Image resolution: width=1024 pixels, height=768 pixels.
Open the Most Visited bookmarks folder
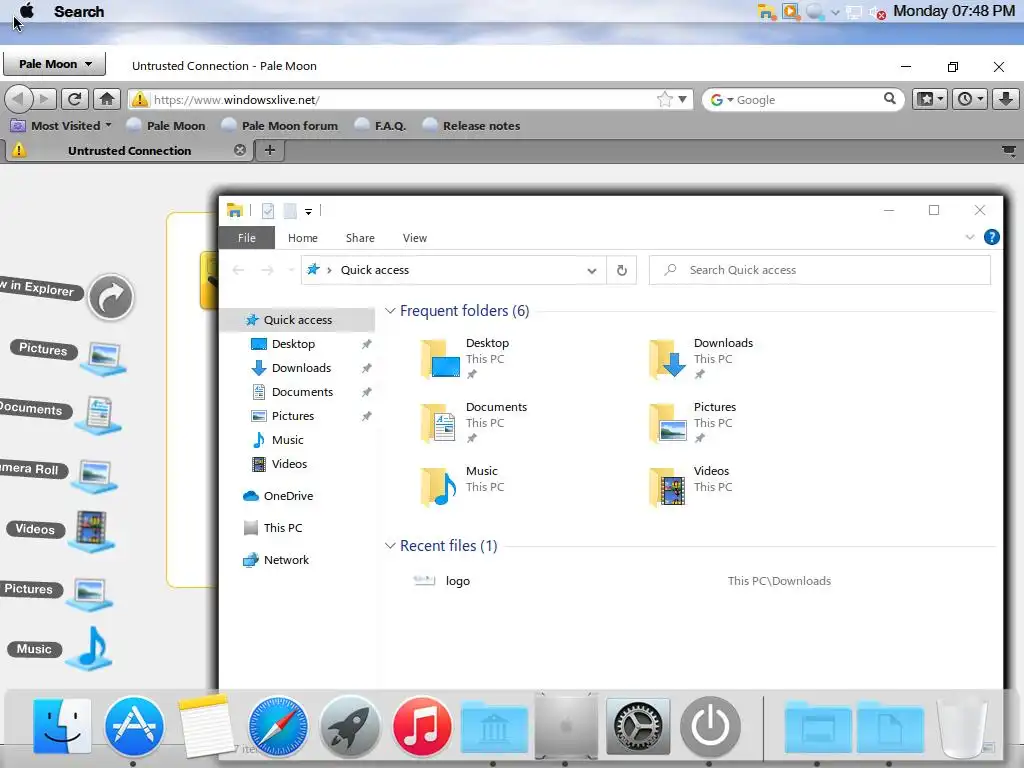[x=61, y=125]
